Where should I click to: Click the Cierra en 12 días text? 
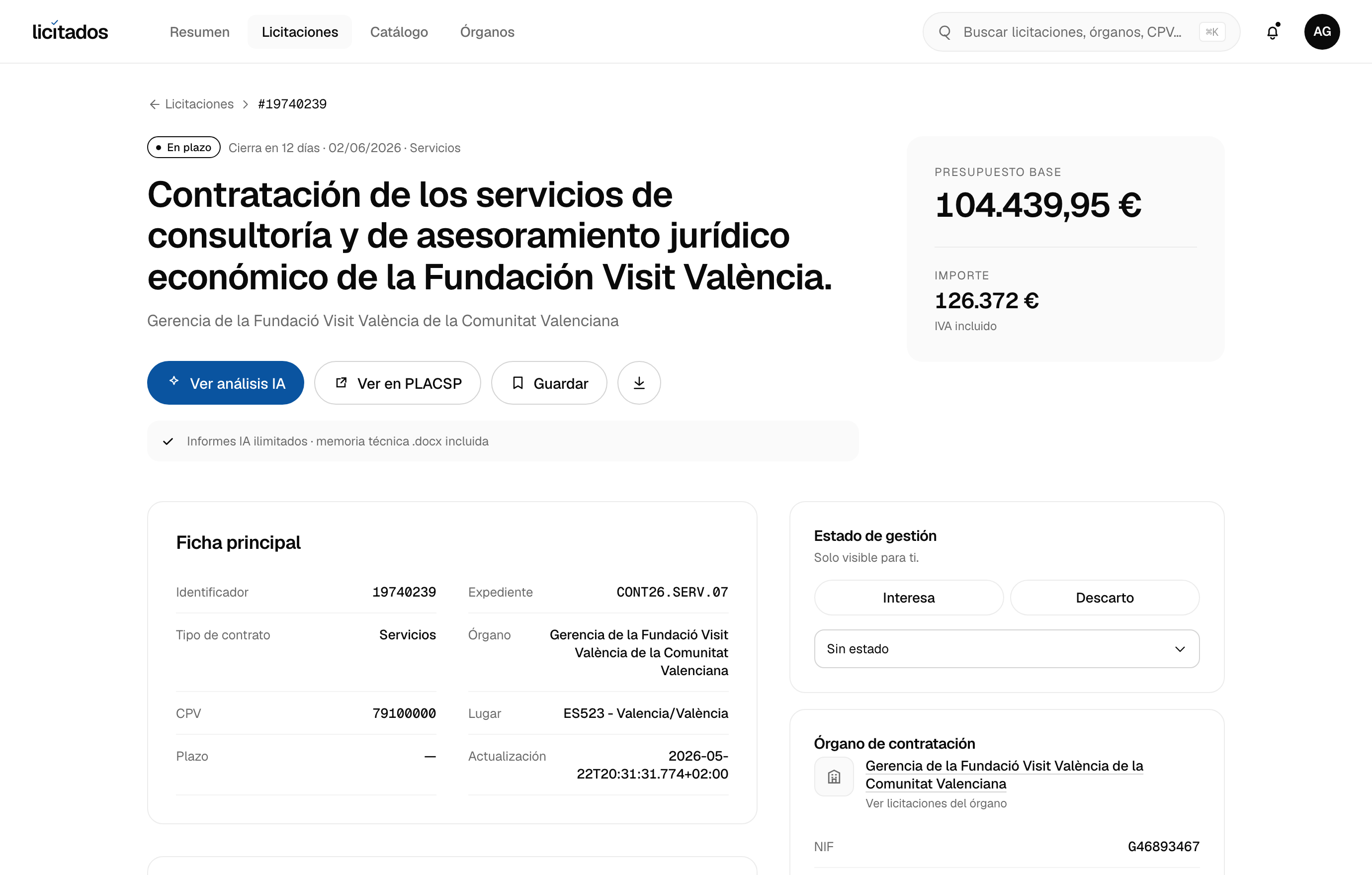pyautogui.click(x=274, y=148)
